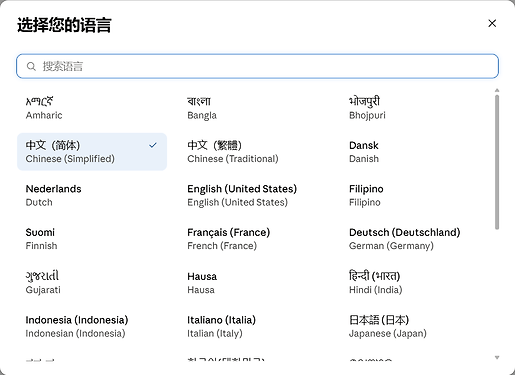Select Suomi (Finnish)
This screenshot has width=515, height=375.
tap(92, 239)
